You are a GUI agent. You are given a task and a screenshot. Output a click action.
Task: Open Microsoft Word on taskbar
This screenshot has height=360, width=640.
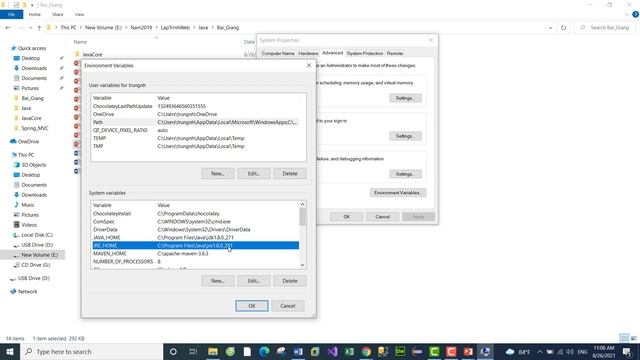tap(298, 351)
